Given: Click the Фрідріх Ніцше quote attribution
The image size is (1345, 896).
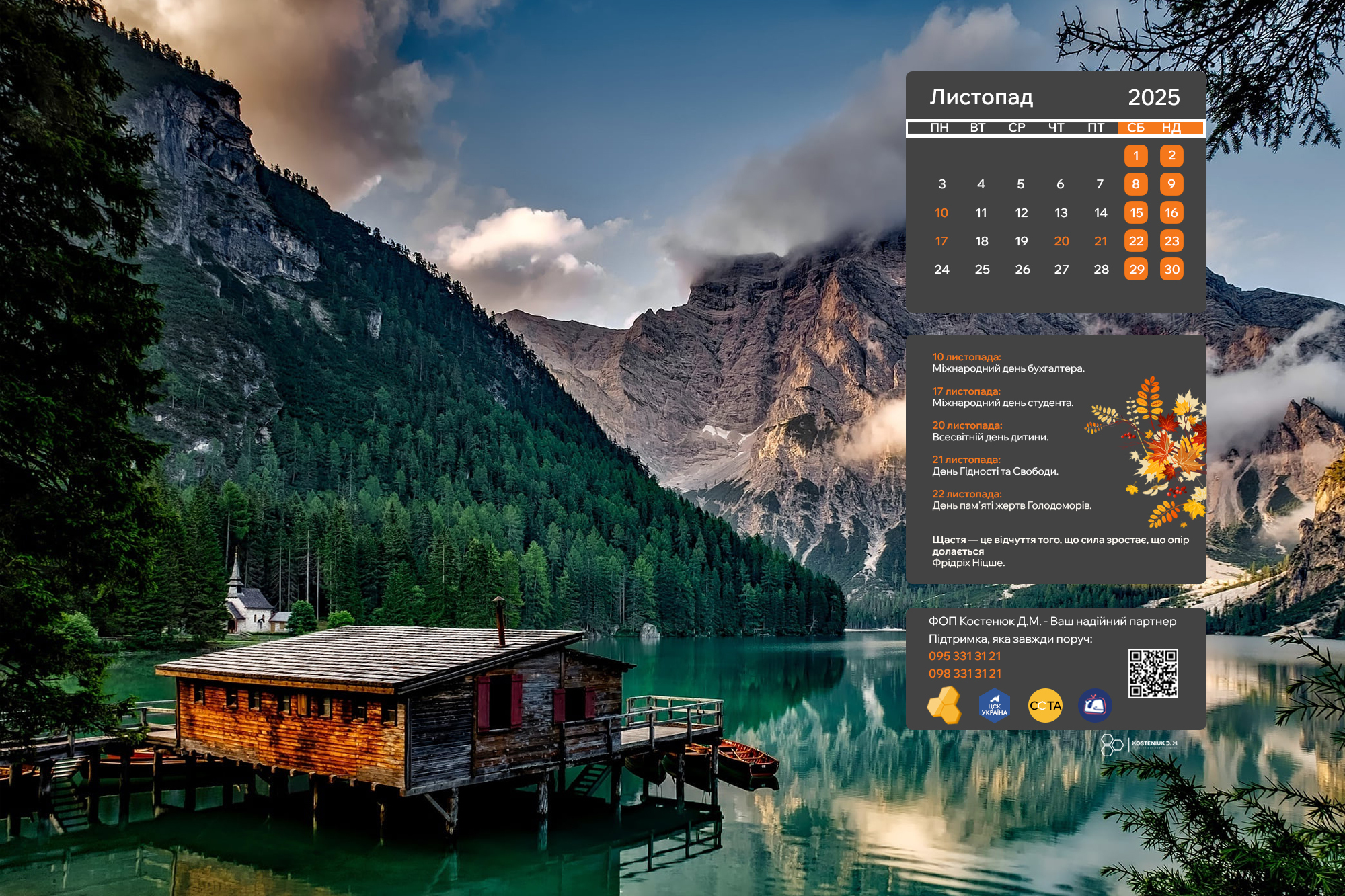Looking at the screenshot, I should click(968, 563).
